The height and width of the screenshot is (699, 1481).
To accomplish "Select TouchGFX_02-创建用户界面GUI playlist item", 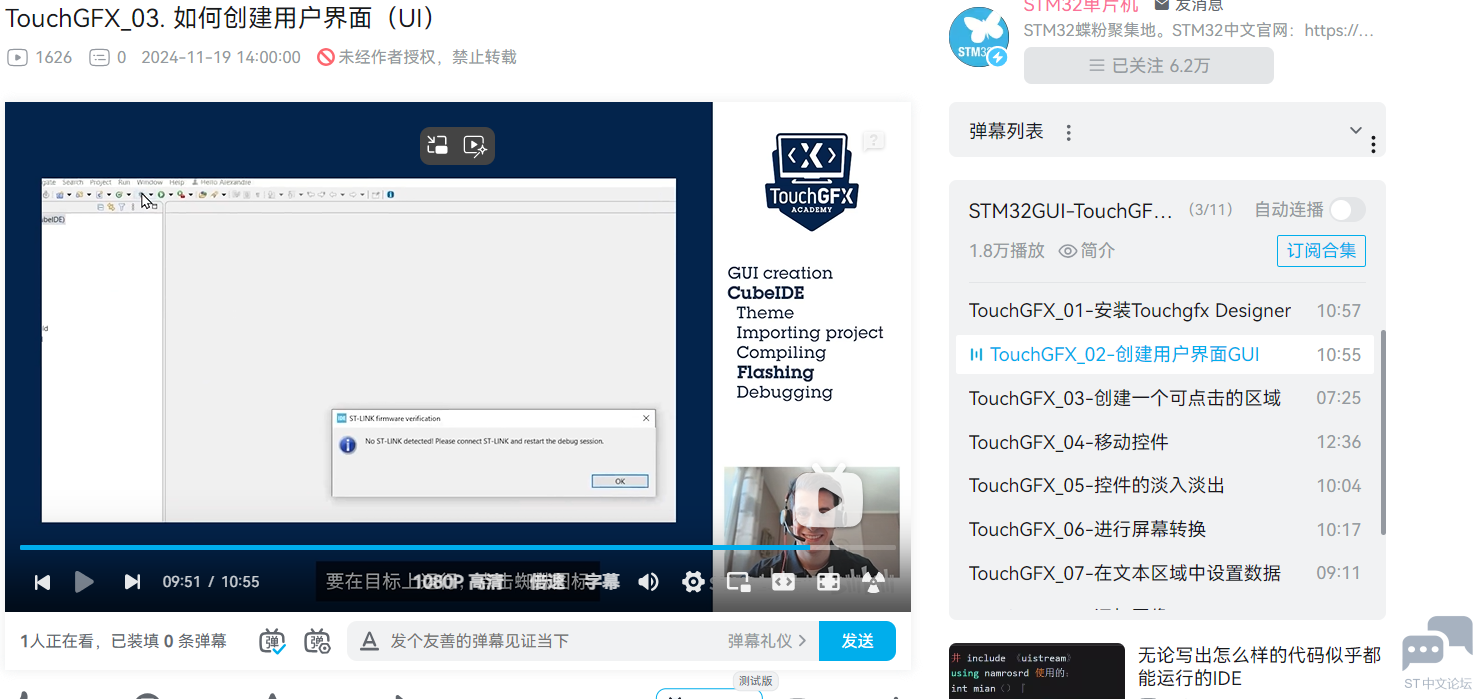I will pos(1165,354).
